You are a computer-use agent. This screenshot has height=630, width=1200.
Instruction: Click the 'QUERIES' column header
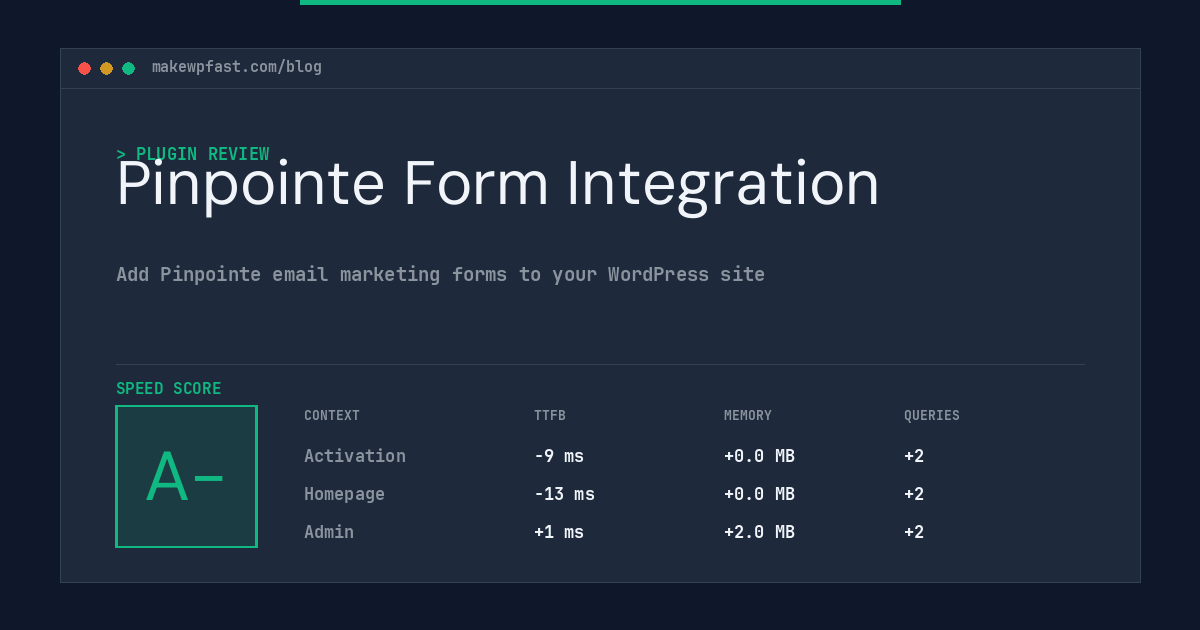point(932,416)
